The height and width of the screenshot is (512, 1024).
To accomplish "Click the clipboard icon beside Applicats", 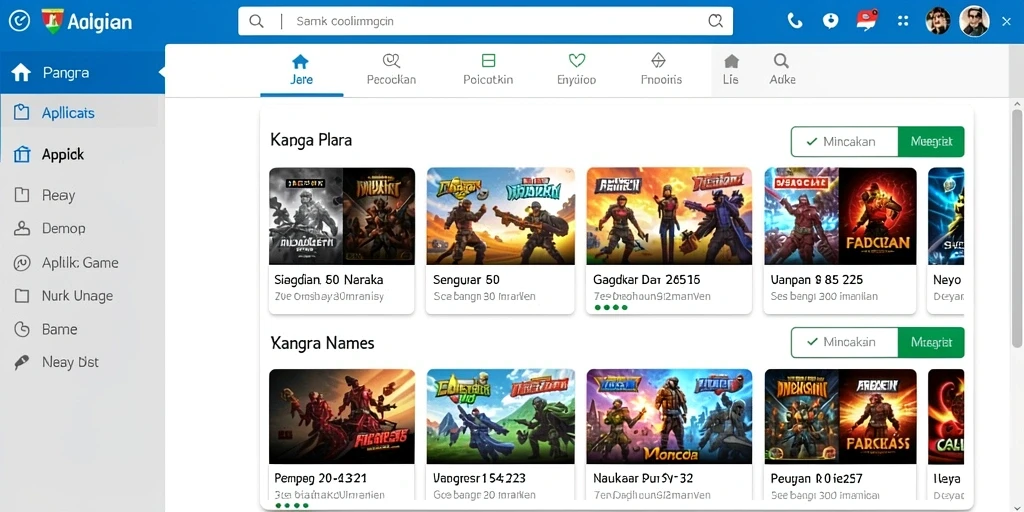I will click(x=22, y=112).
